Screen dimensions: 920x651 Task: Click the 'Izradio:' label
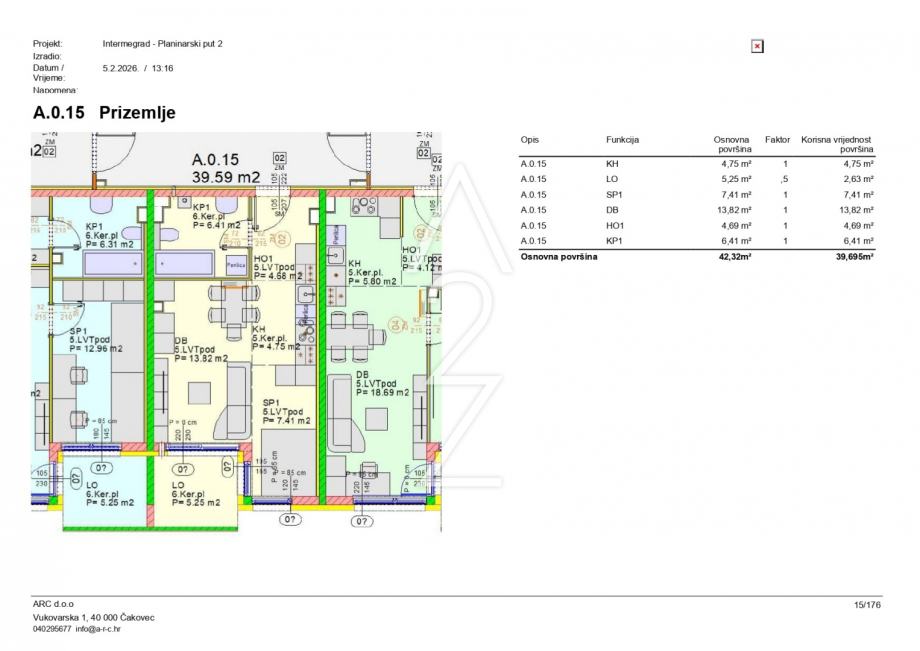click(47, 56)
